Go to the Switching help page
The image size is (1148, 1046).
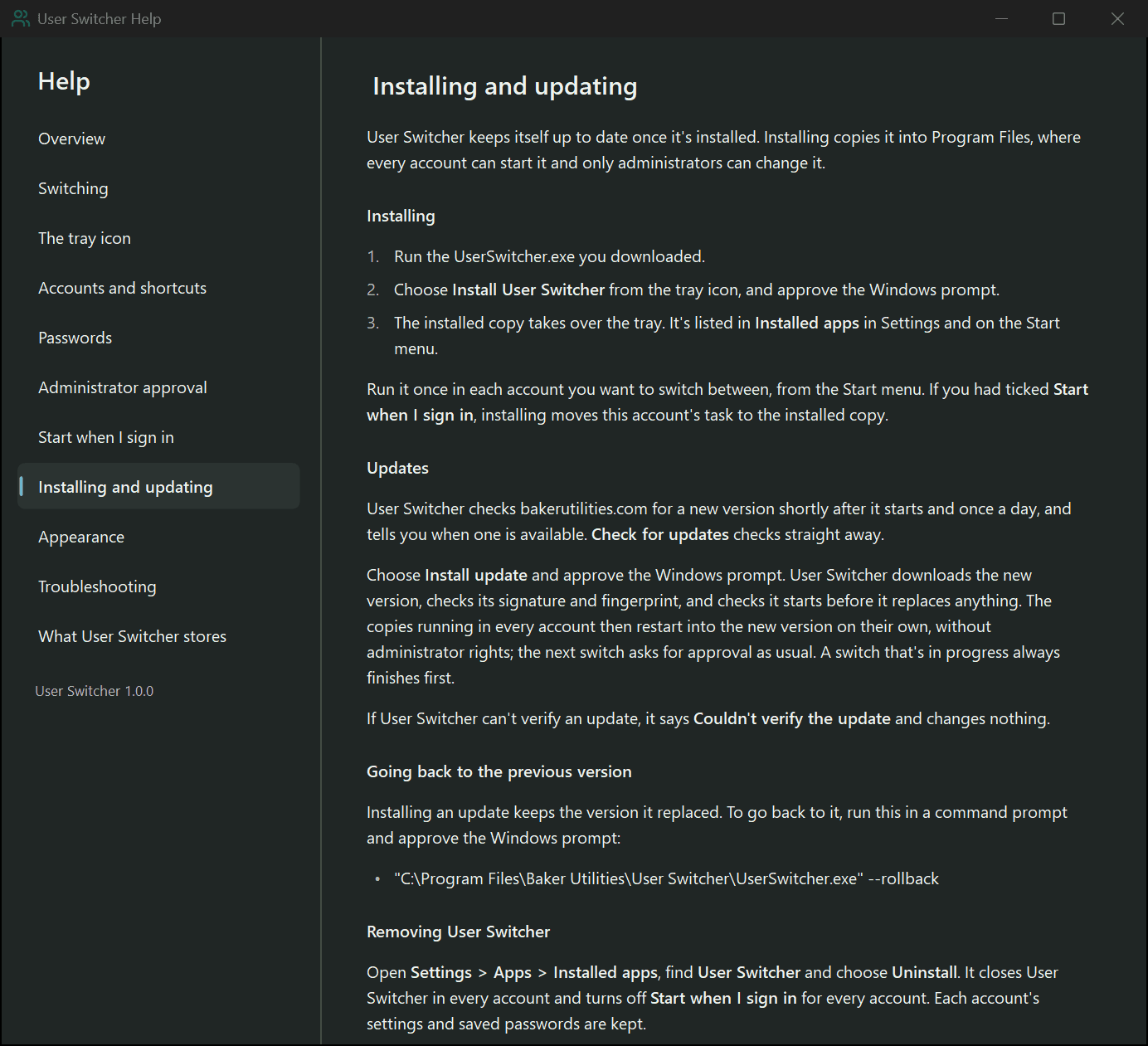158,188
